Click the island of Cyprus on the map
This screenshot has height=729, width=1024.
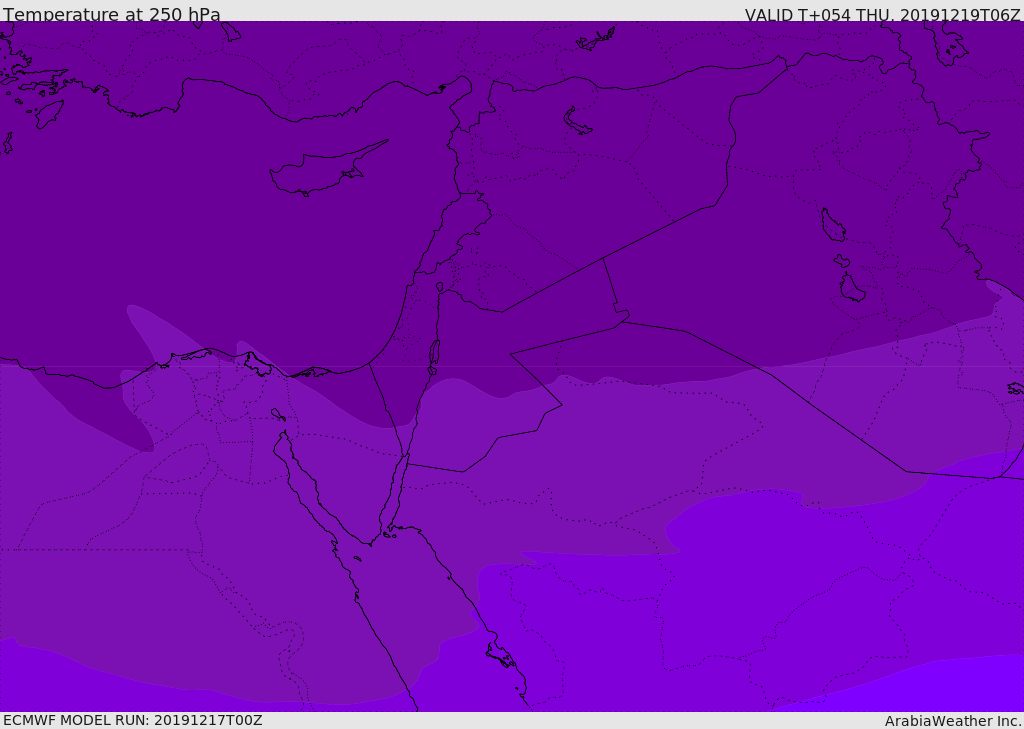tap(321, 171)
